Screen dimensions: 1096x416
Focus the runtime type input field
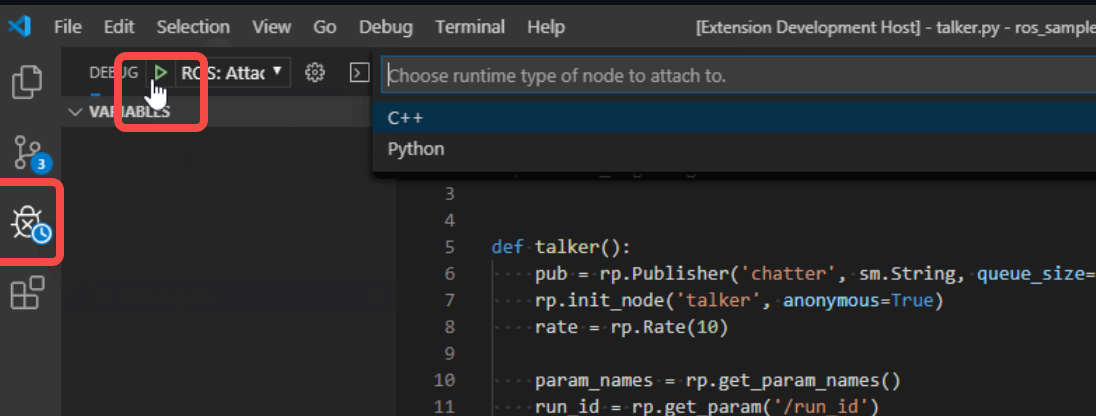pyautogui.click(x=739, y=75)
